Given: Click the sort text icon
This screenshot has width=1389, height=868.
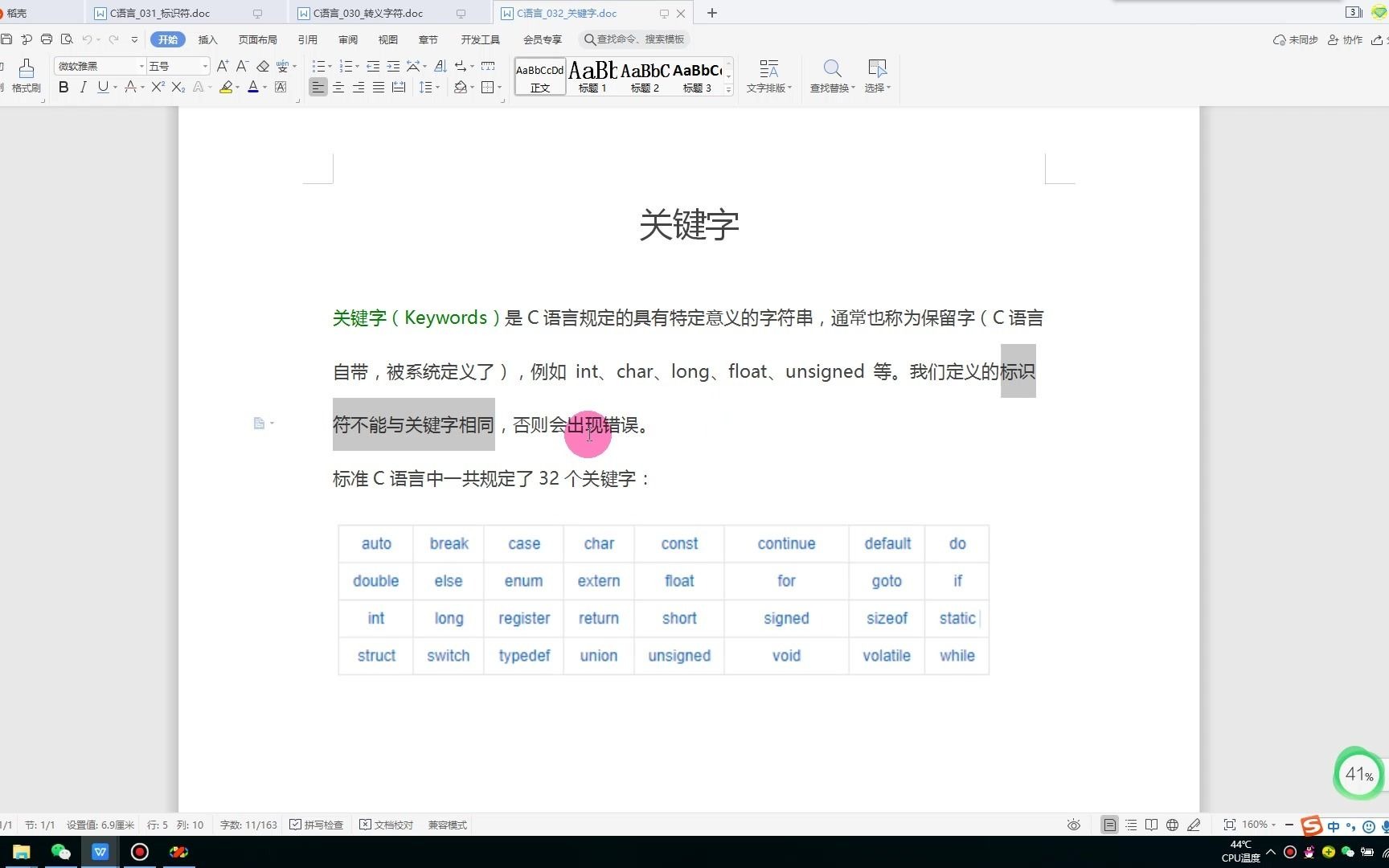Looking at the screenshot, I should (x=440, y=66).
